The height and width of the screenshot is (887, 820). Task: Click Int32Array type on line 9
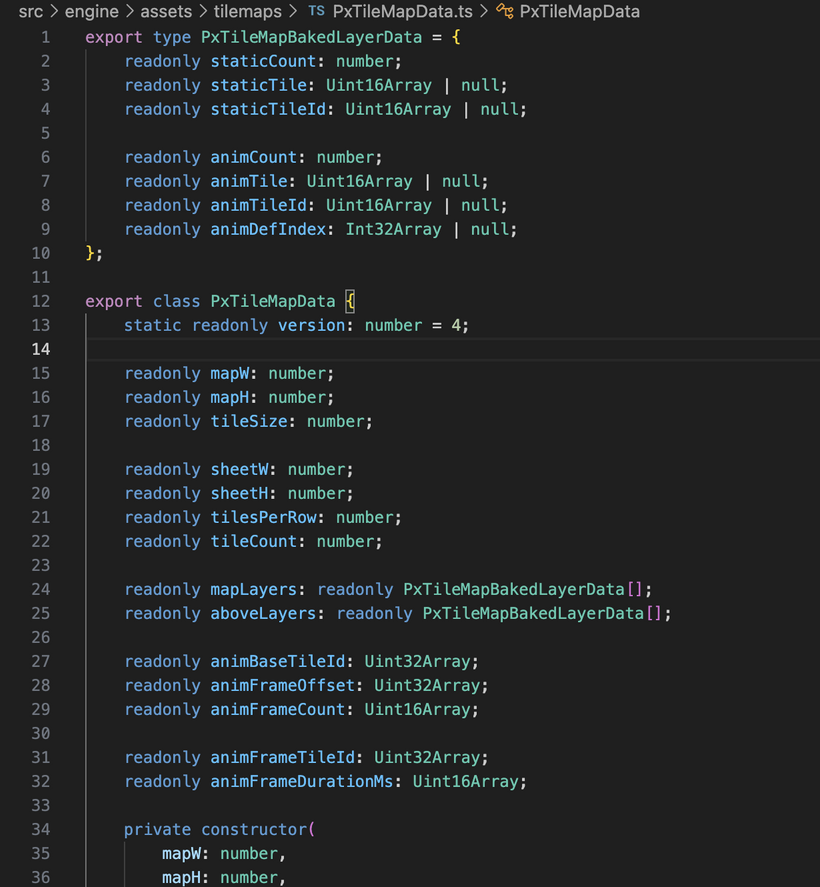pos(394,229)
